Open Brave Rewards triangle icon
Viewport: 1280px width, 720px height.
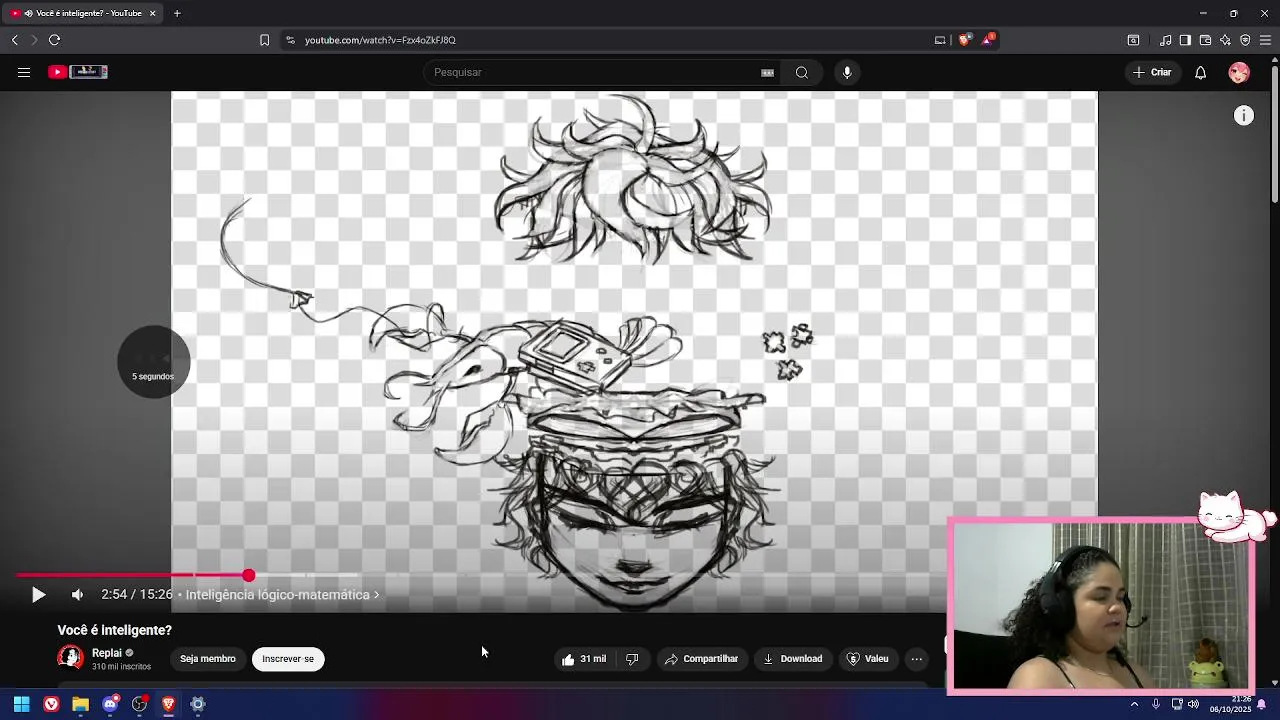click(x=988, y=40)
